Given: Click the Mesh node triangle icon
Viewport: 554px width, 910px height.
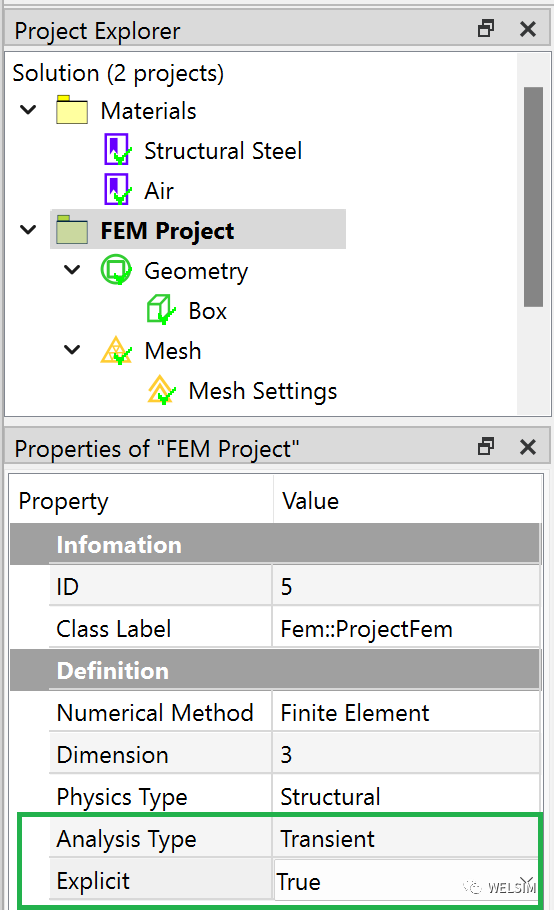Looking at the screenshot, I should [x=116, y=351].
